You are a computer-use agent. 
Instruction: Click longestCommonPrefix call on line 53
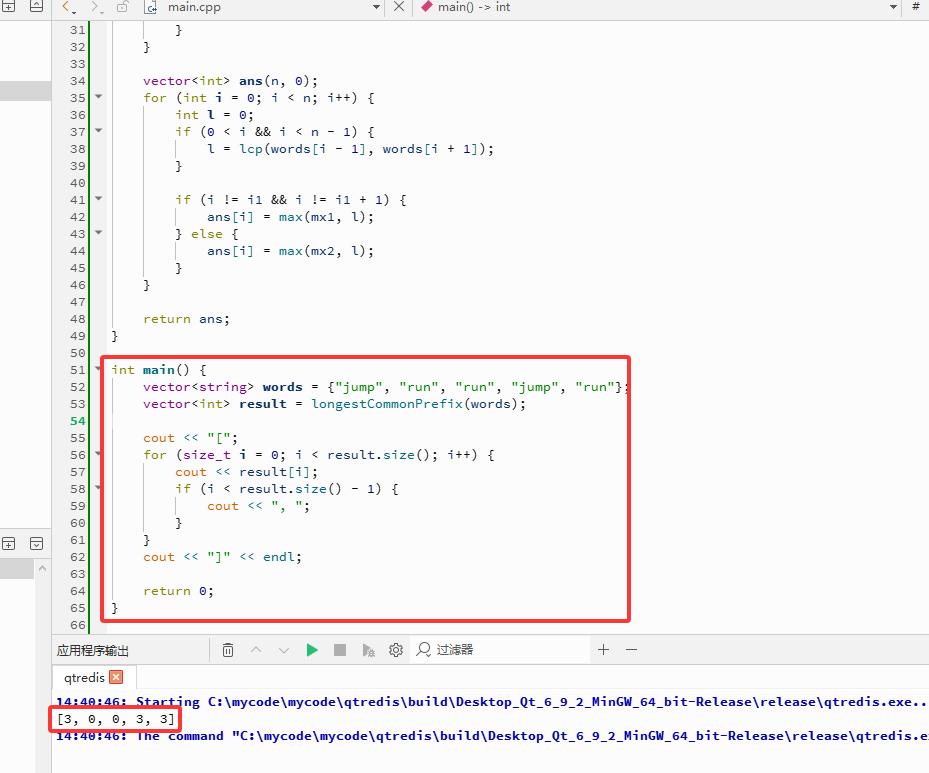(x=387, y=404)
